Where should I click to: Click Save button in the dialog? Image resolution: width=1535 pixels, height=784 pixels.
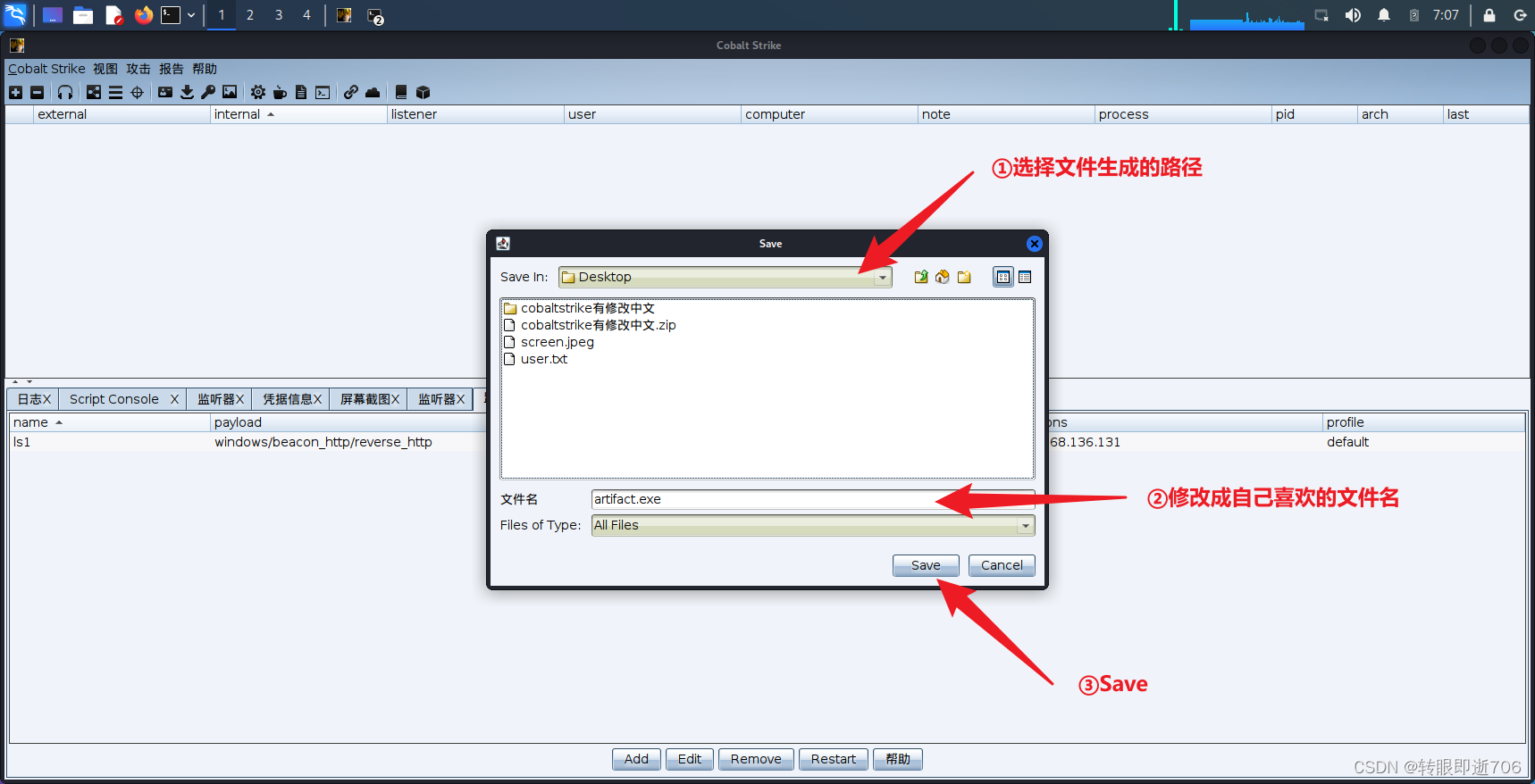tap(926, 565)
